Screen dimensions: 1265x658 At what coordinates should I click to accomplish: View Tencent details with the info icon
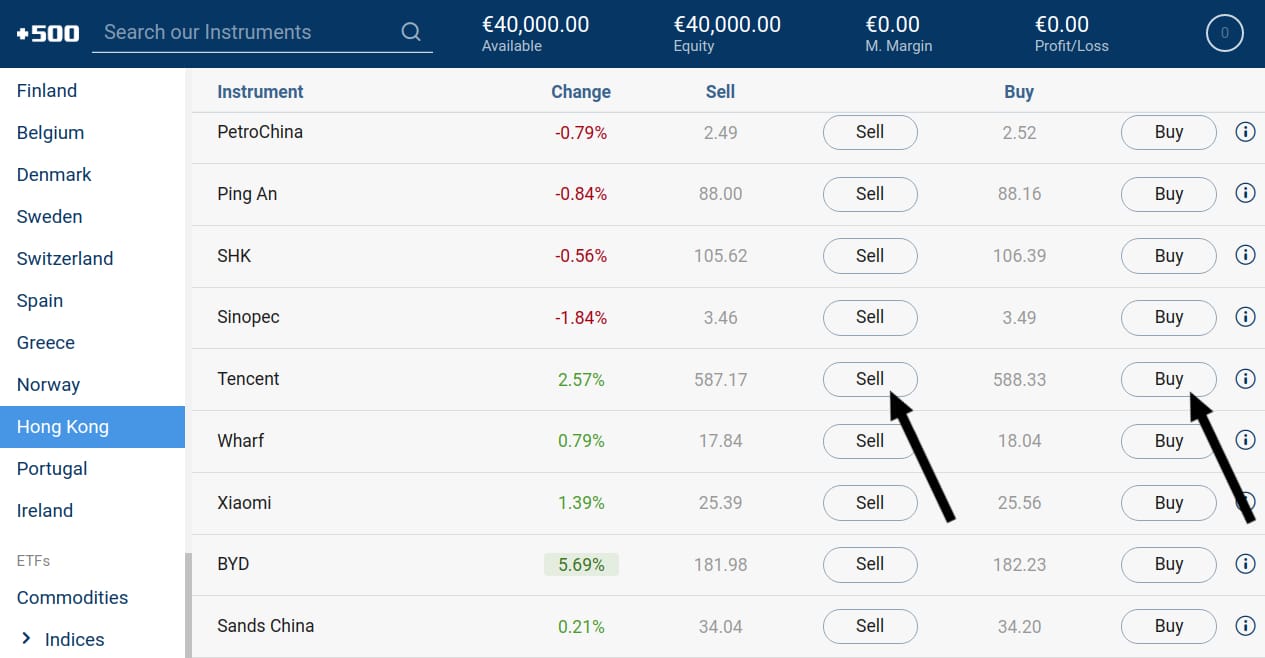point(1245,379)
